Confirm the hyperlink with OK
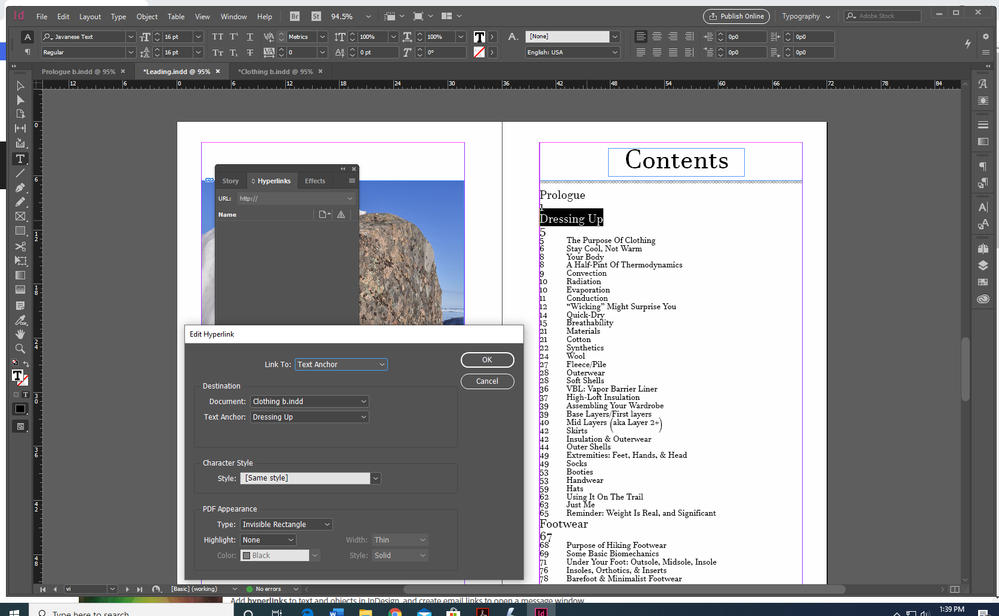 click(x=487, y=360)
